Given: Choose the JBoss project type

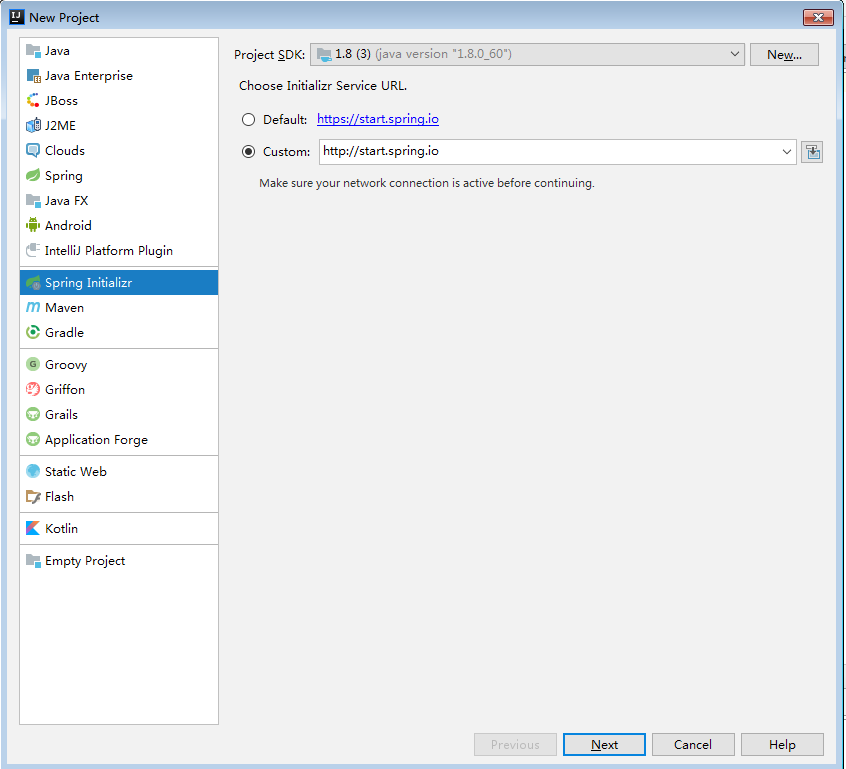Looking at the screenshot, I should click(x=119, y=100).
